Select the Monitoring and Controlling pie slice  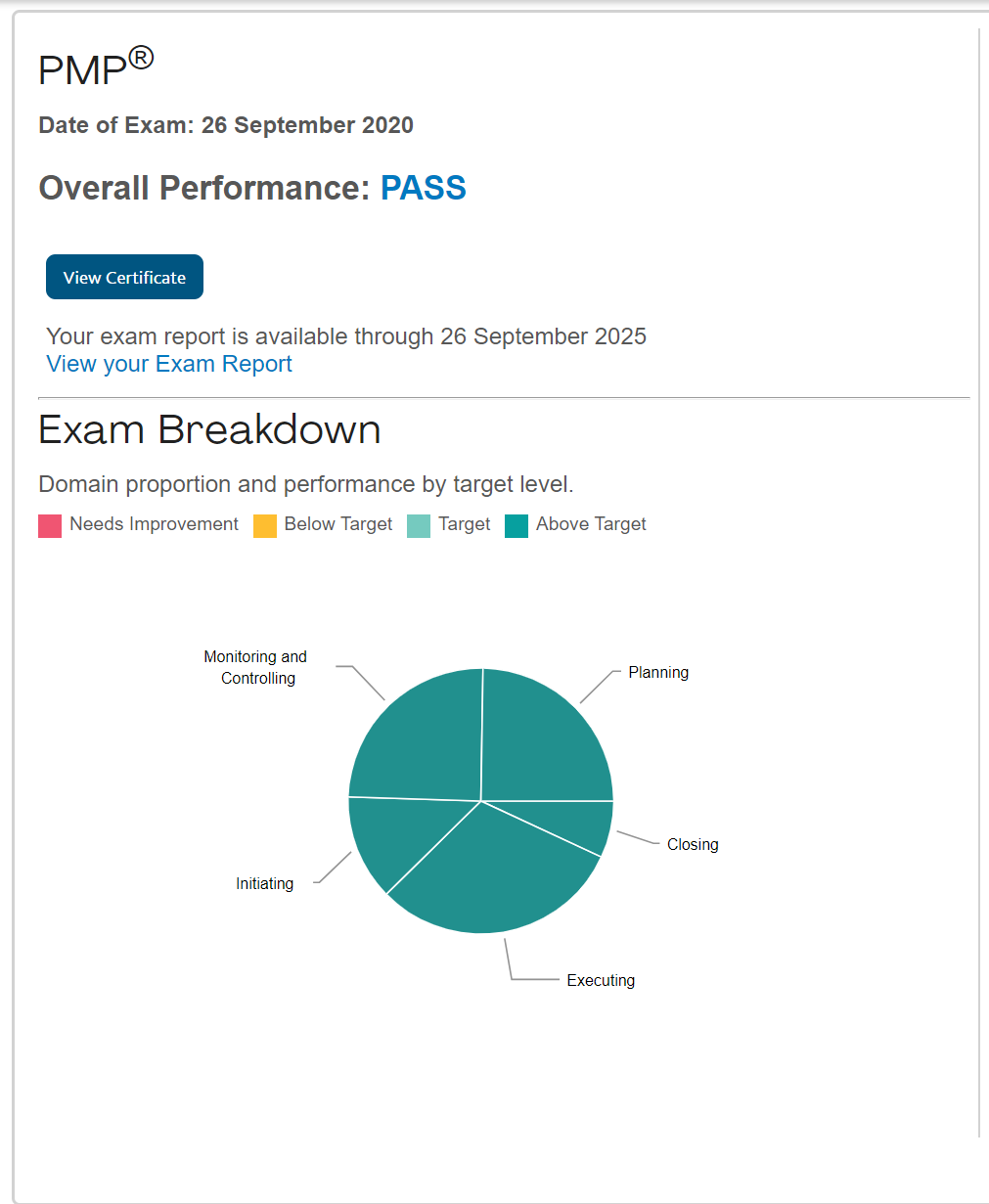pyautogui.click(x=421, y=743)
